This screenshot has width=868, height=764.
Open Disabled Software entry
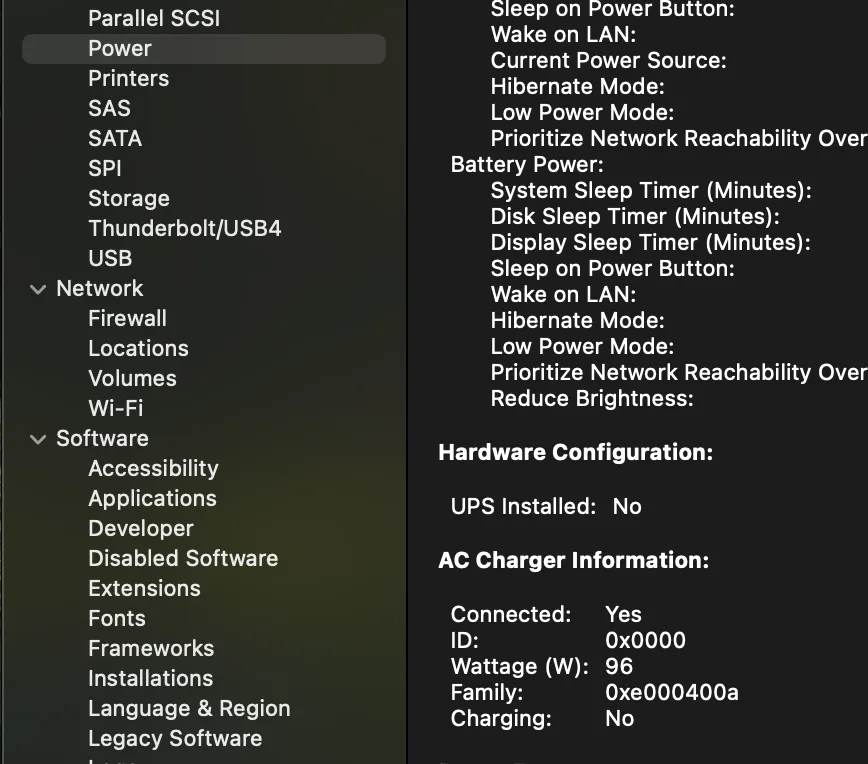tap(183, 558)
